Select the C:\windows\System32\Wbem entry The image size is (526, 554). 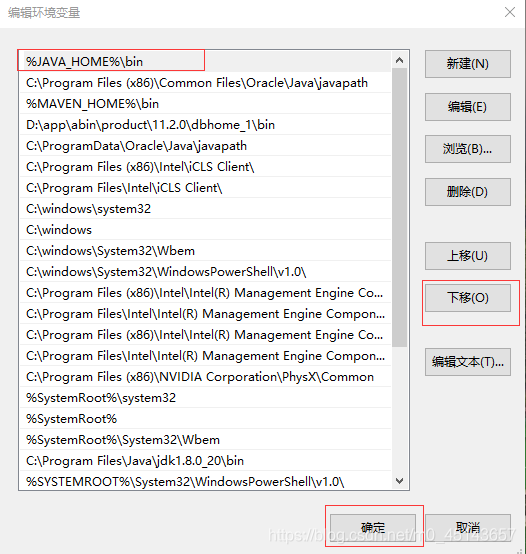tap(206, 251)
